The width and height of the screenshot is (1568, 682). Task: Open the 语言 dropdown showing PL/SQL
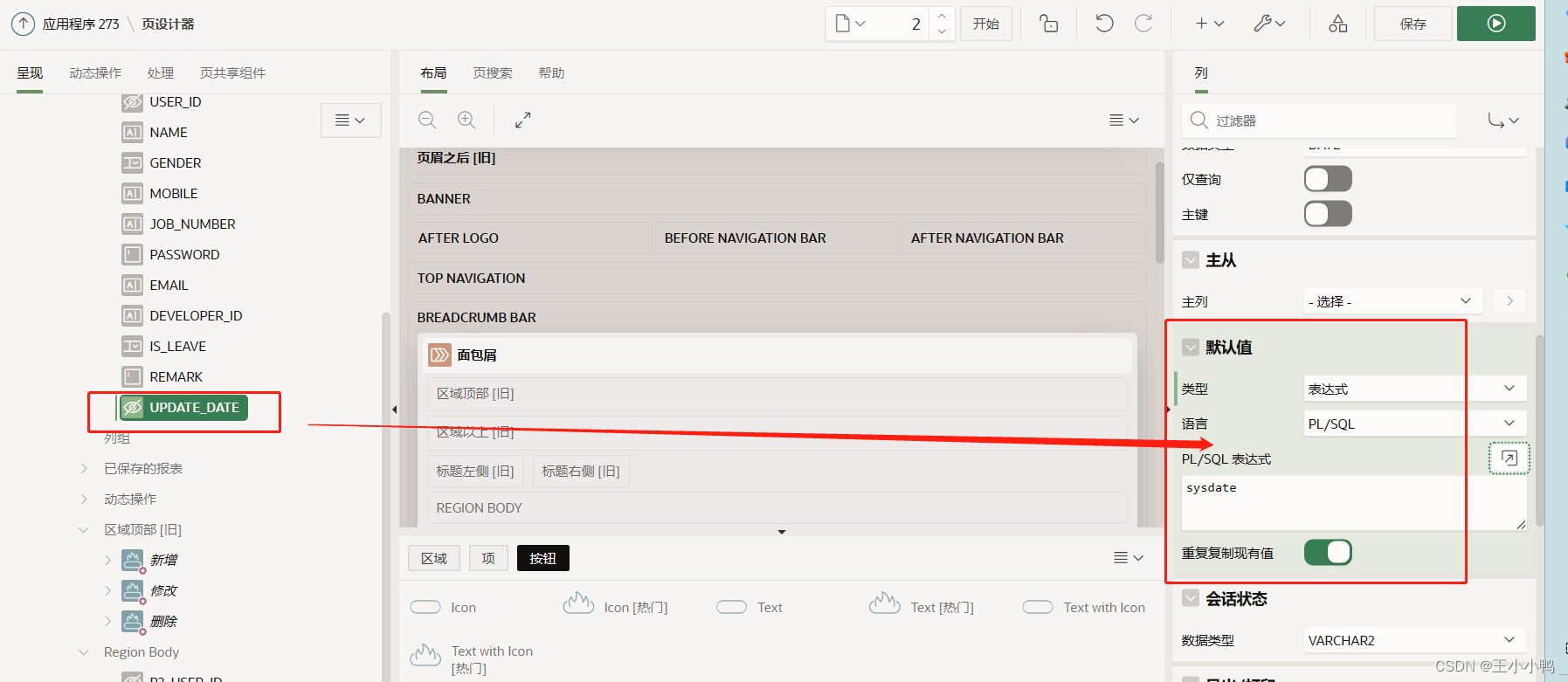pyautogui.click(x=1415, y=424)
